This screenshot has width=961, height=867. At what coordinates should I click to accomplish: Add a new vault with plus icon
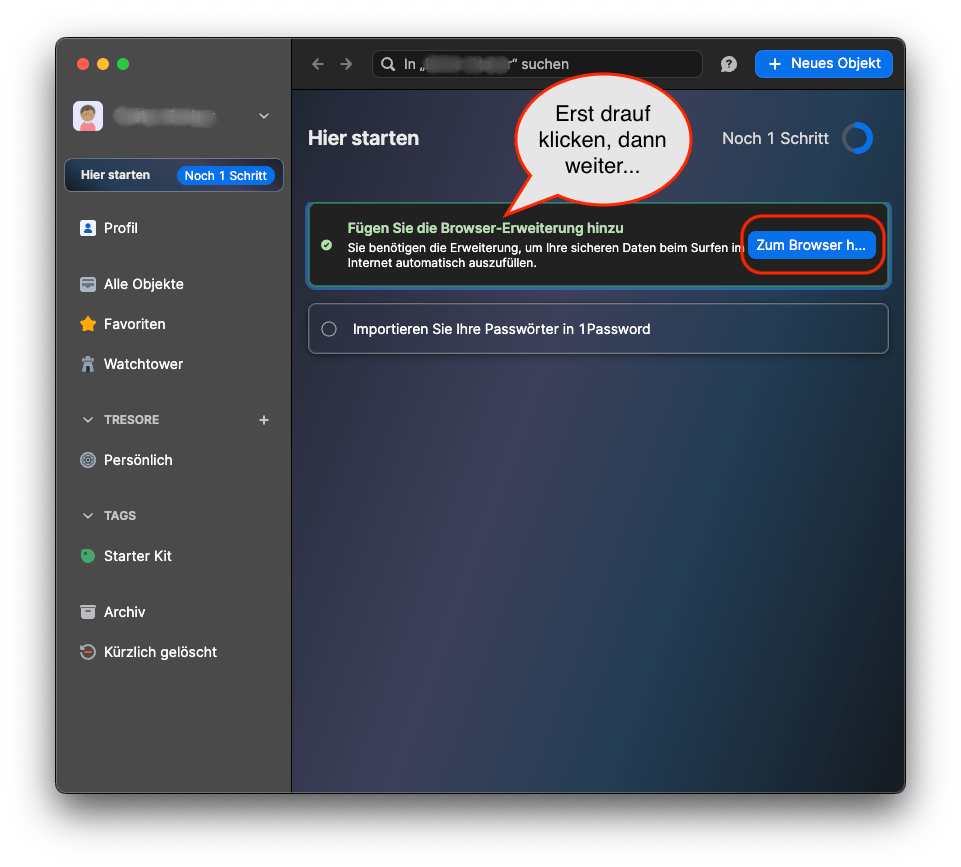(x=264, y=420)
